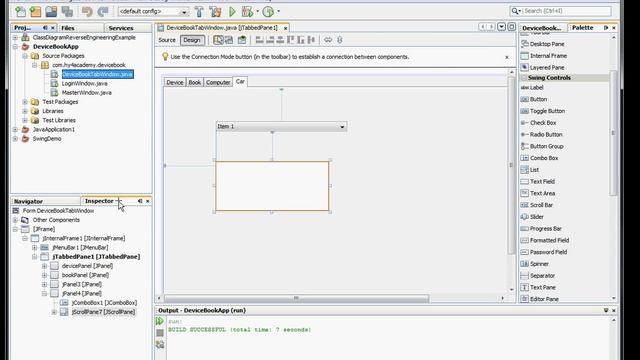The image size is (640, 360).
Task: Expand the JavaApplication1 project
Action: pos(16,129)
